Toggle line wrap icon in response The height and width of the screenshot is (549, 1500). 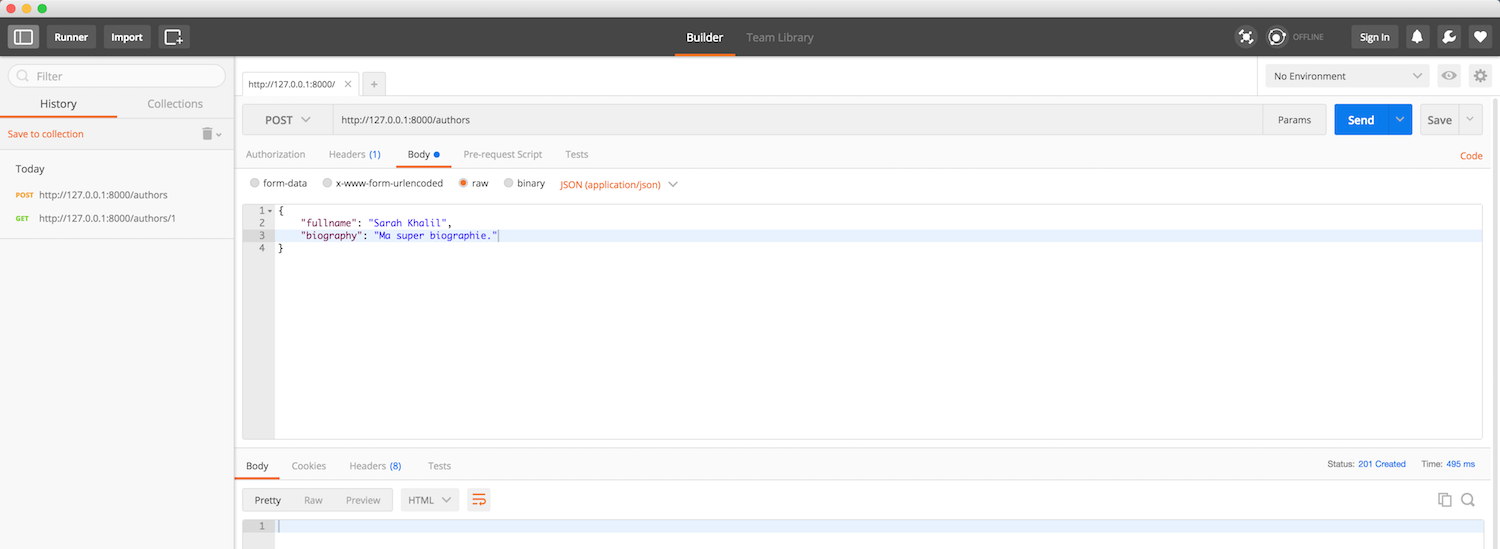coord(478,500)
